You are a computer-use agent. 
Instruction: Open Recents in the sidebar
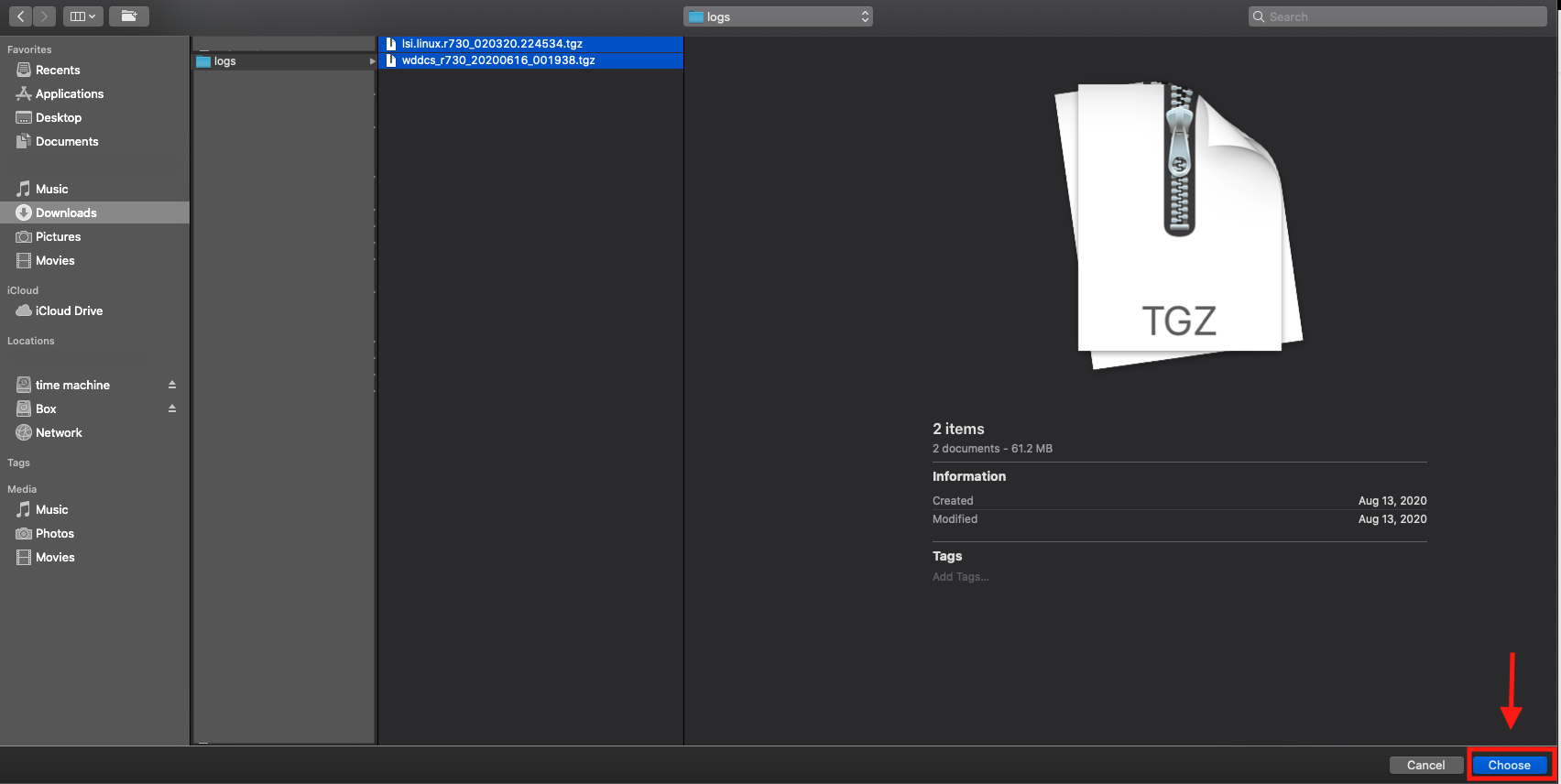(x=58, y=71)
